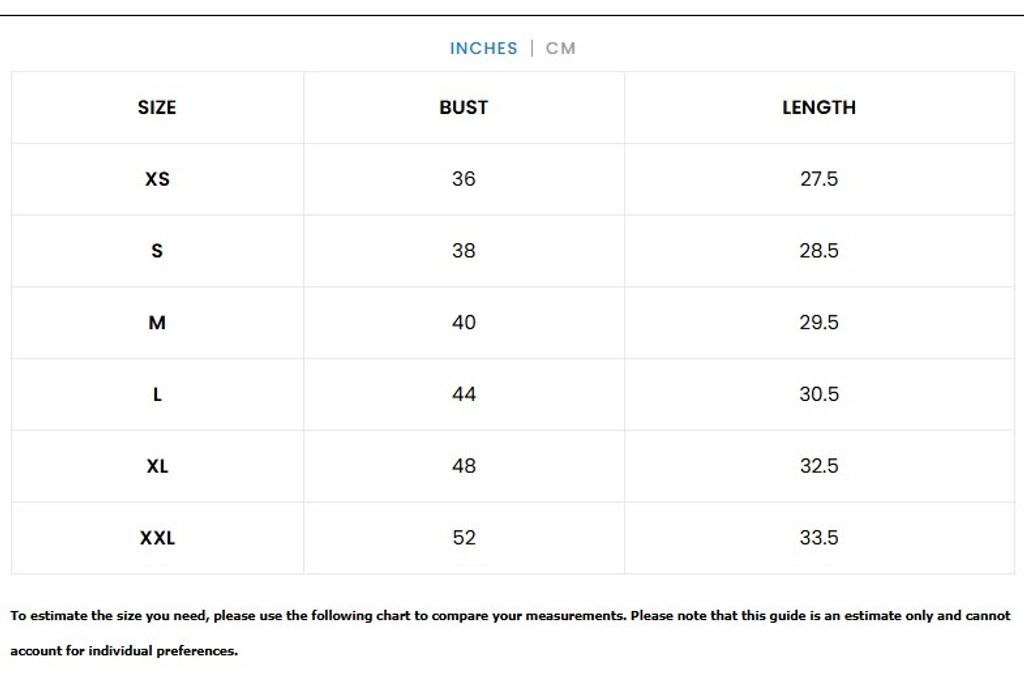Viewport: 1024px width, 690px height.
Task: Click the BUST column header
Action: coord(464,107)
